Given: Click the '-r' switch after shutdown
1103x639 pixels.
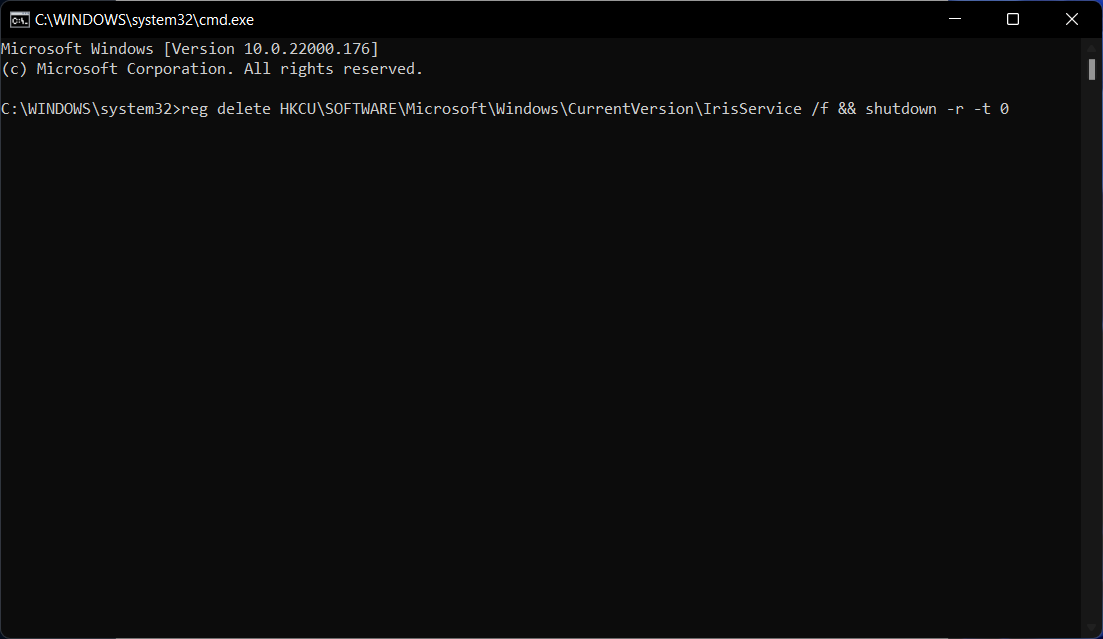Looking at the screenshot, I should [955, 109].
